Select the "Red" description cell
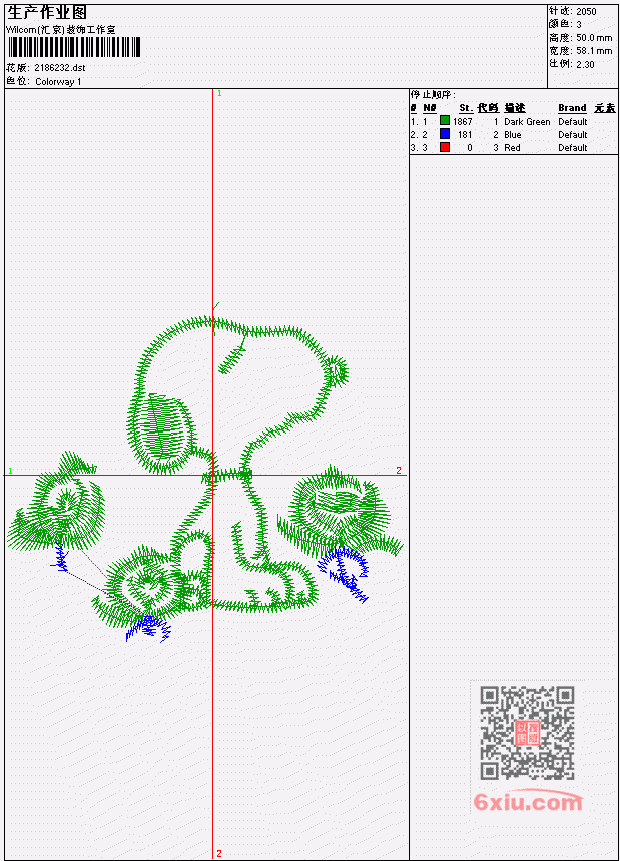The height and width of the screenshot is (861, 620). (x=512, y=148)
